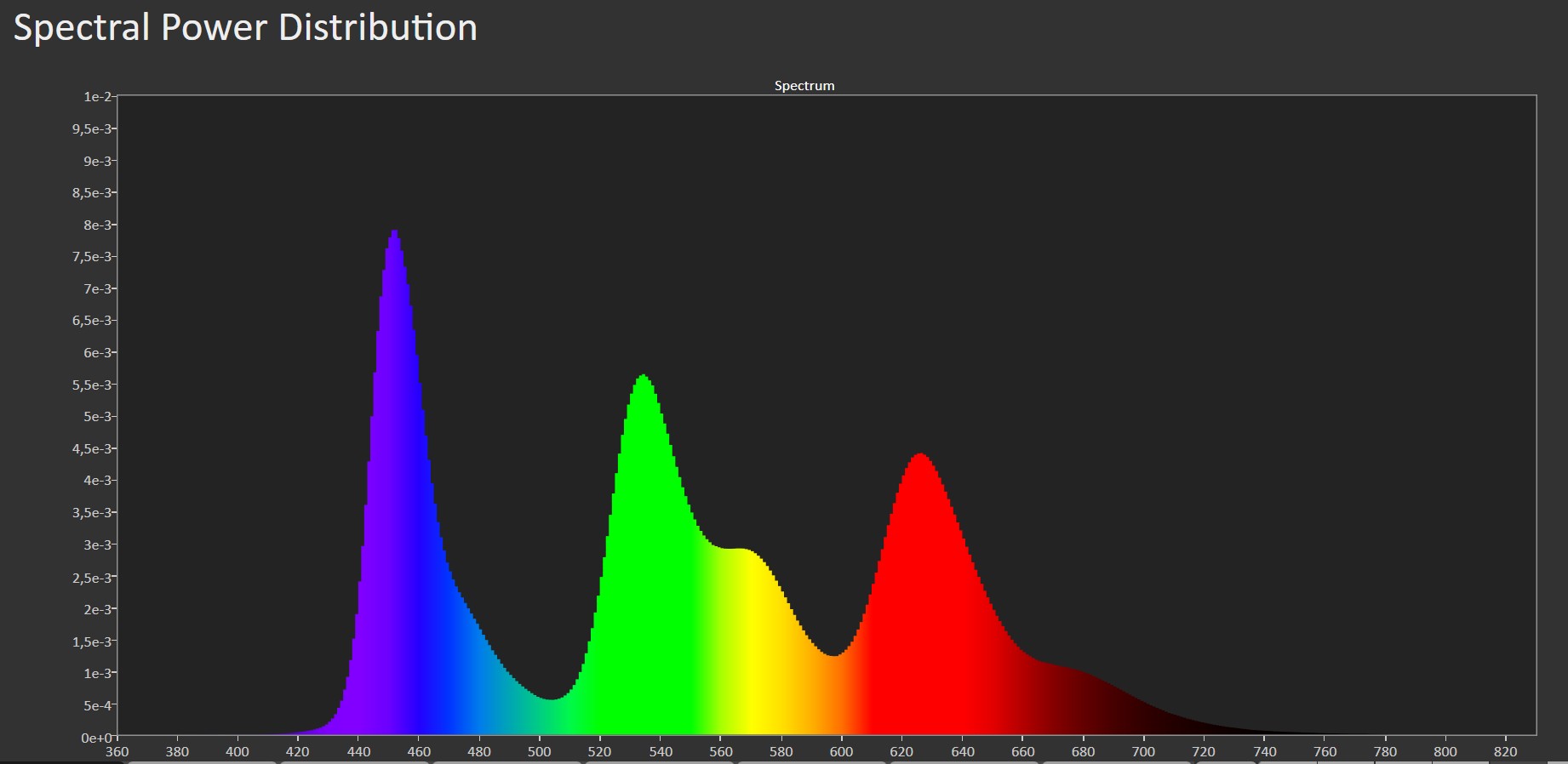Image resolution: width=1568 pixels, height=764 pixels.
Task: Click the 5e-4 label on the vertical axis
Action: pos(97,706)
